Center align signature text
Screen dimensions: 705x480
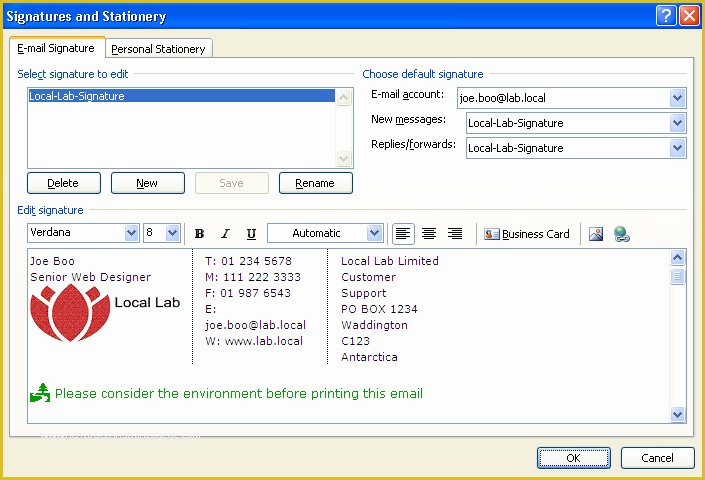click(429, 234)
